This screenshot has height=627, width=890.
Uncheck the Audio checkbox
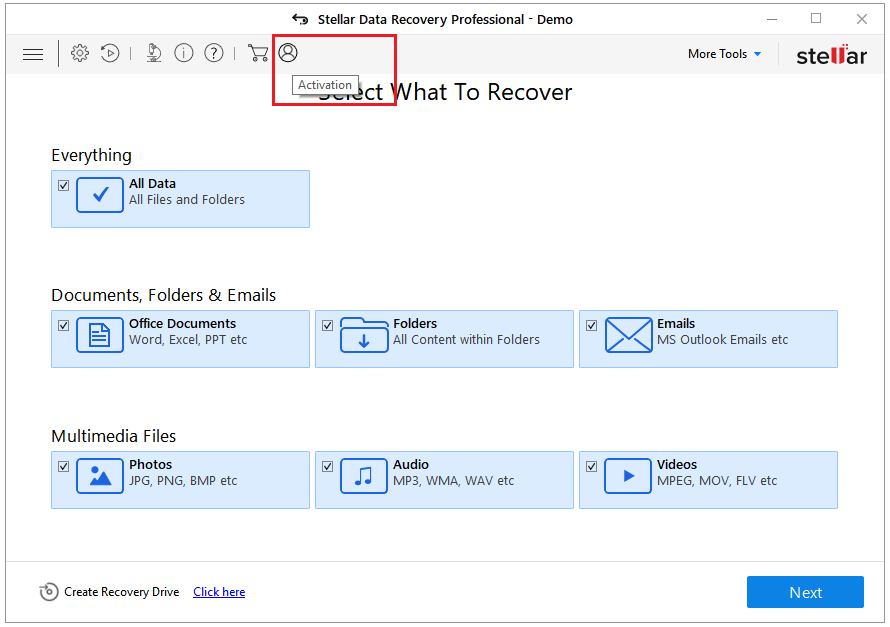click(328, 466)
